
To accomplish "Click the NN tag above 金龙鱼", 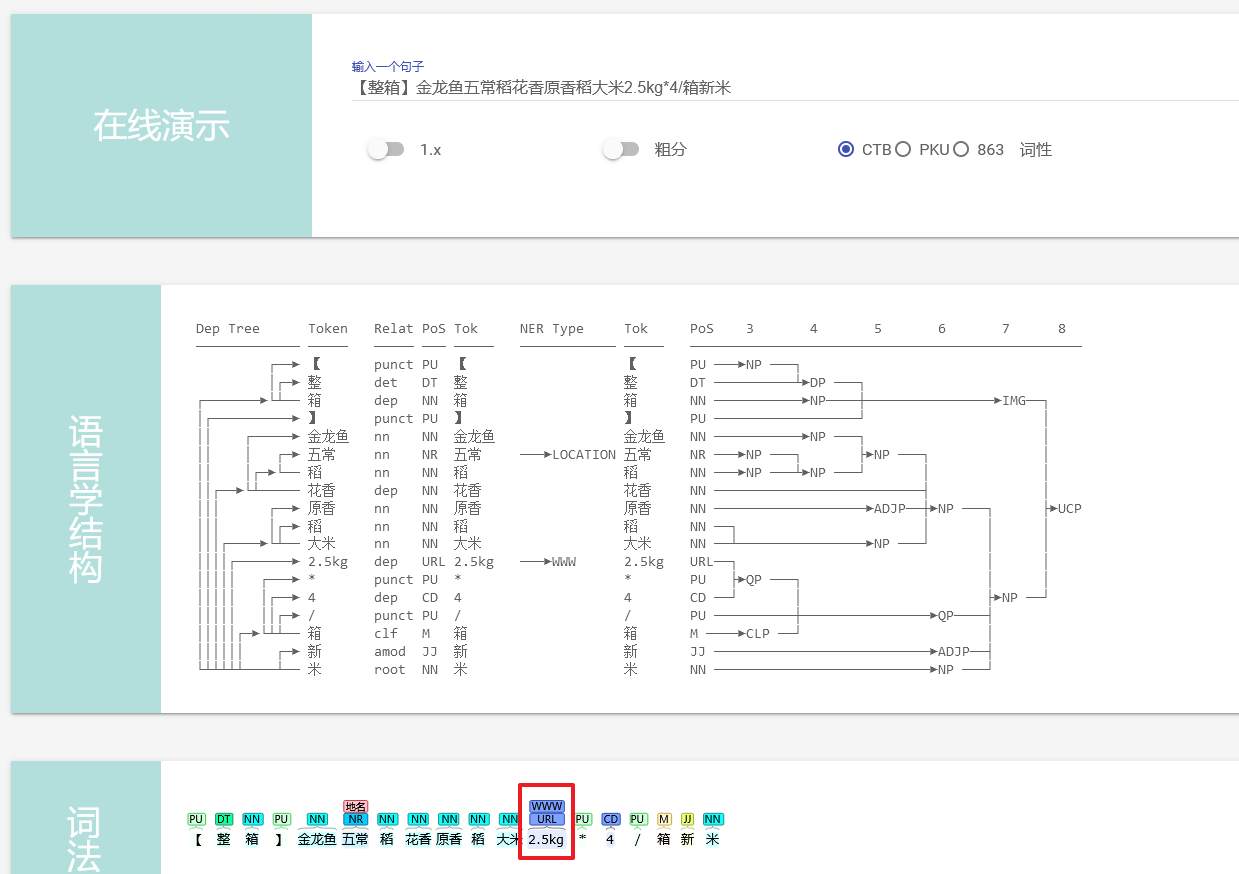I will coord(317,818).
